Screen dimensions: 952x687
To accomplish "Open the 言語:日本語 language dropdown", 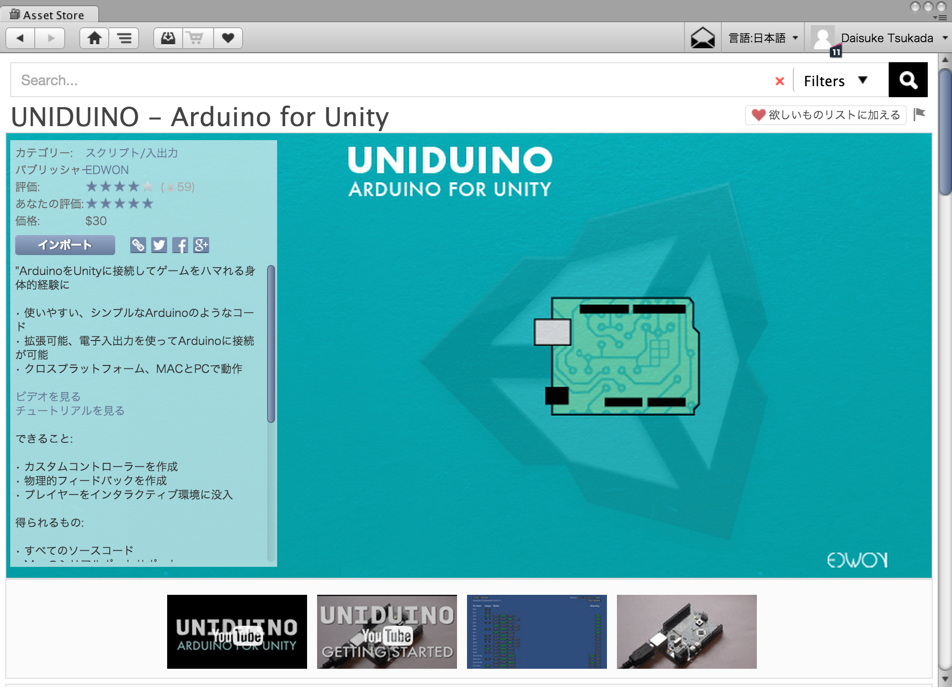I will pos(763,38).
